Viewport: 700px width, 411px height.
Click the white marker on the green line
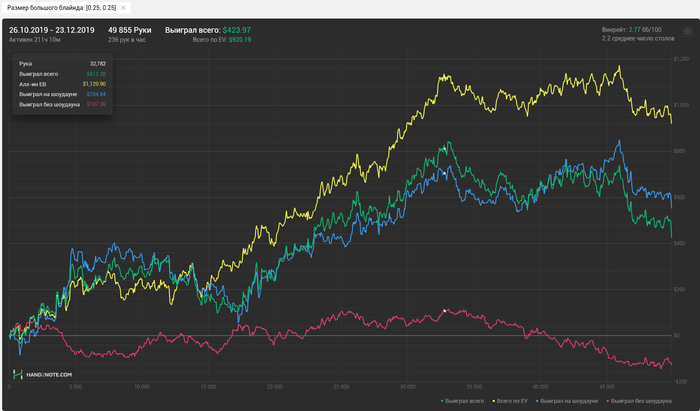(x=444, y=149)
